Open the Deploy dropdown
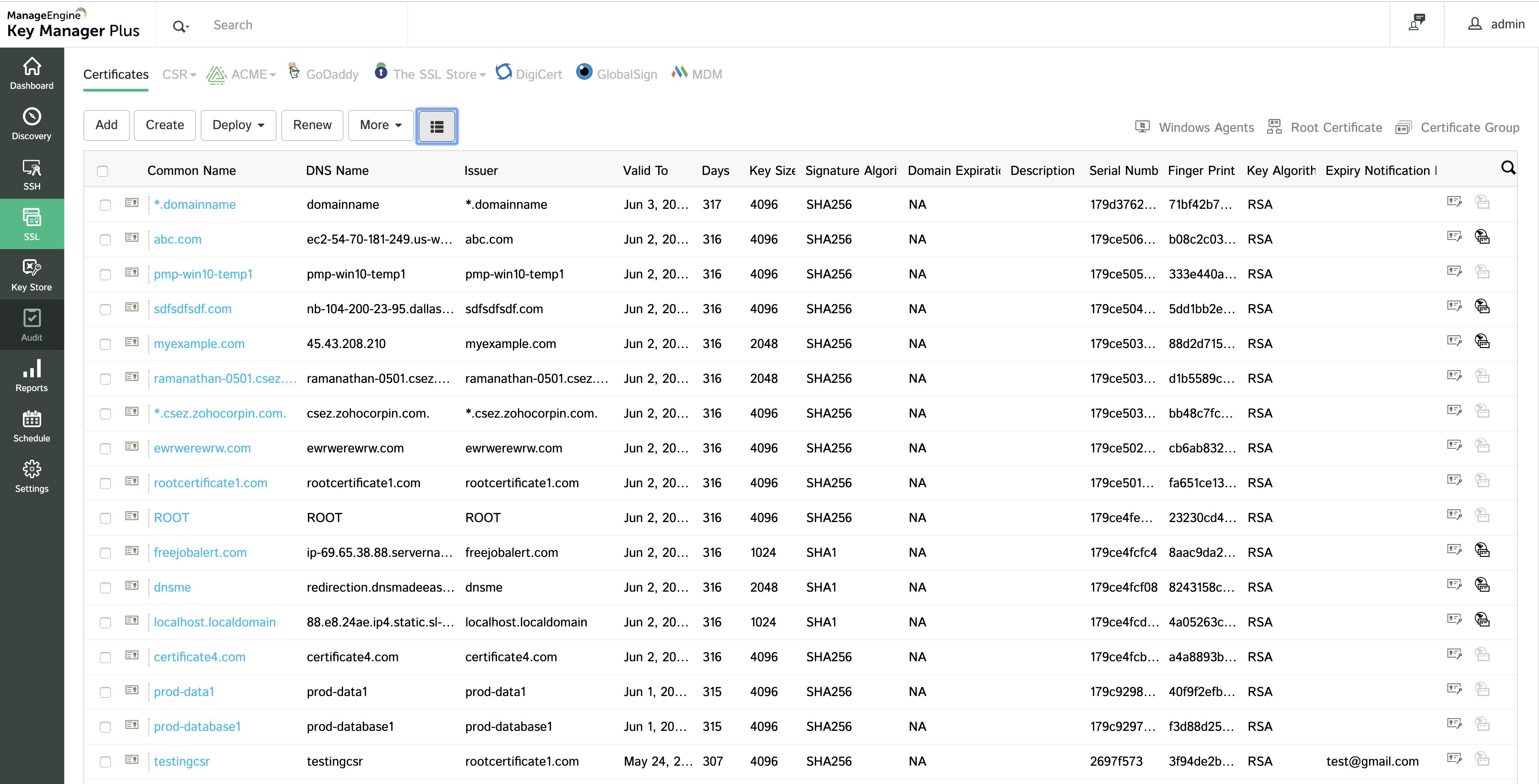The height and width of the screenshot is (784, 1539). pyautogui.click(x=238, y=125)
